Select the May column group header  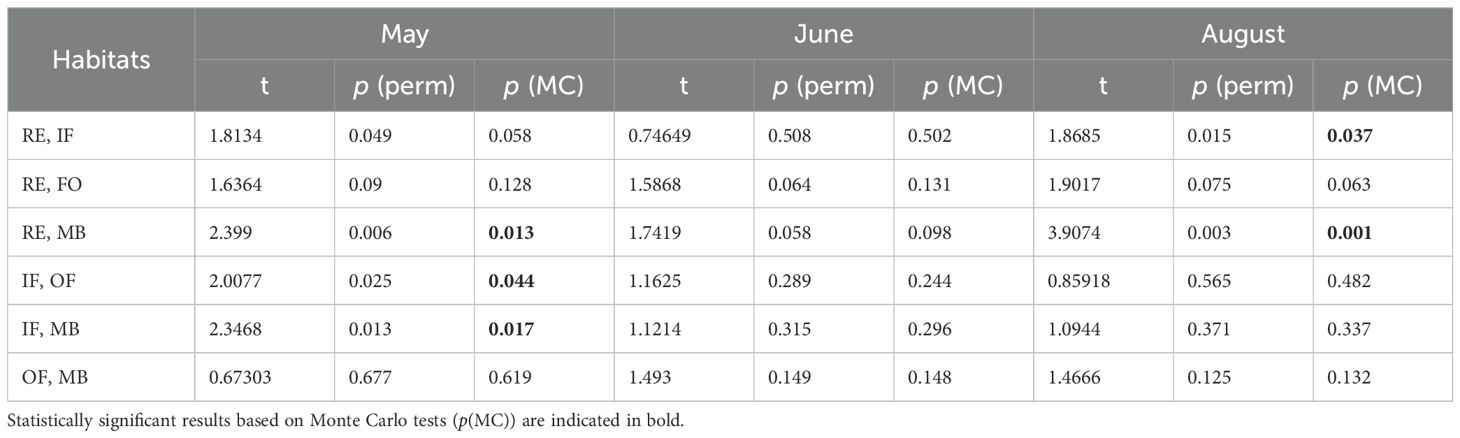404,34
